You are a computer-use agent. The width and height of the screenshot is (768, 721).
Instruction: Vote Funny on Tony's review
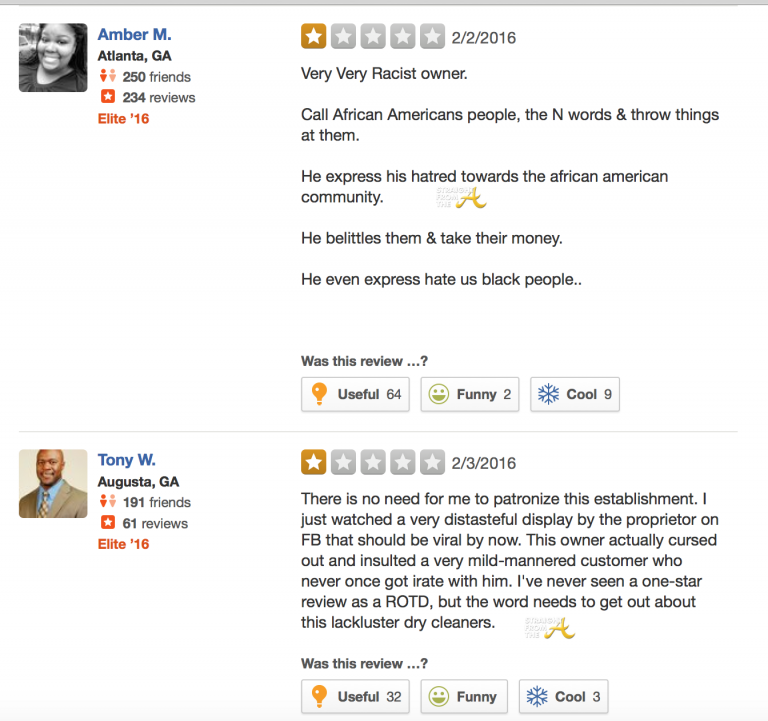pos(464,696)
